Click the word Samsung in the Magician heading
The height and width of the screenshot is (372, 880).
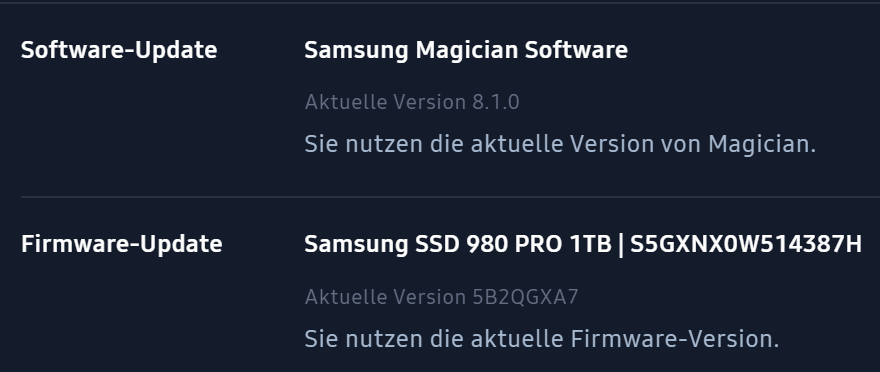356,50
